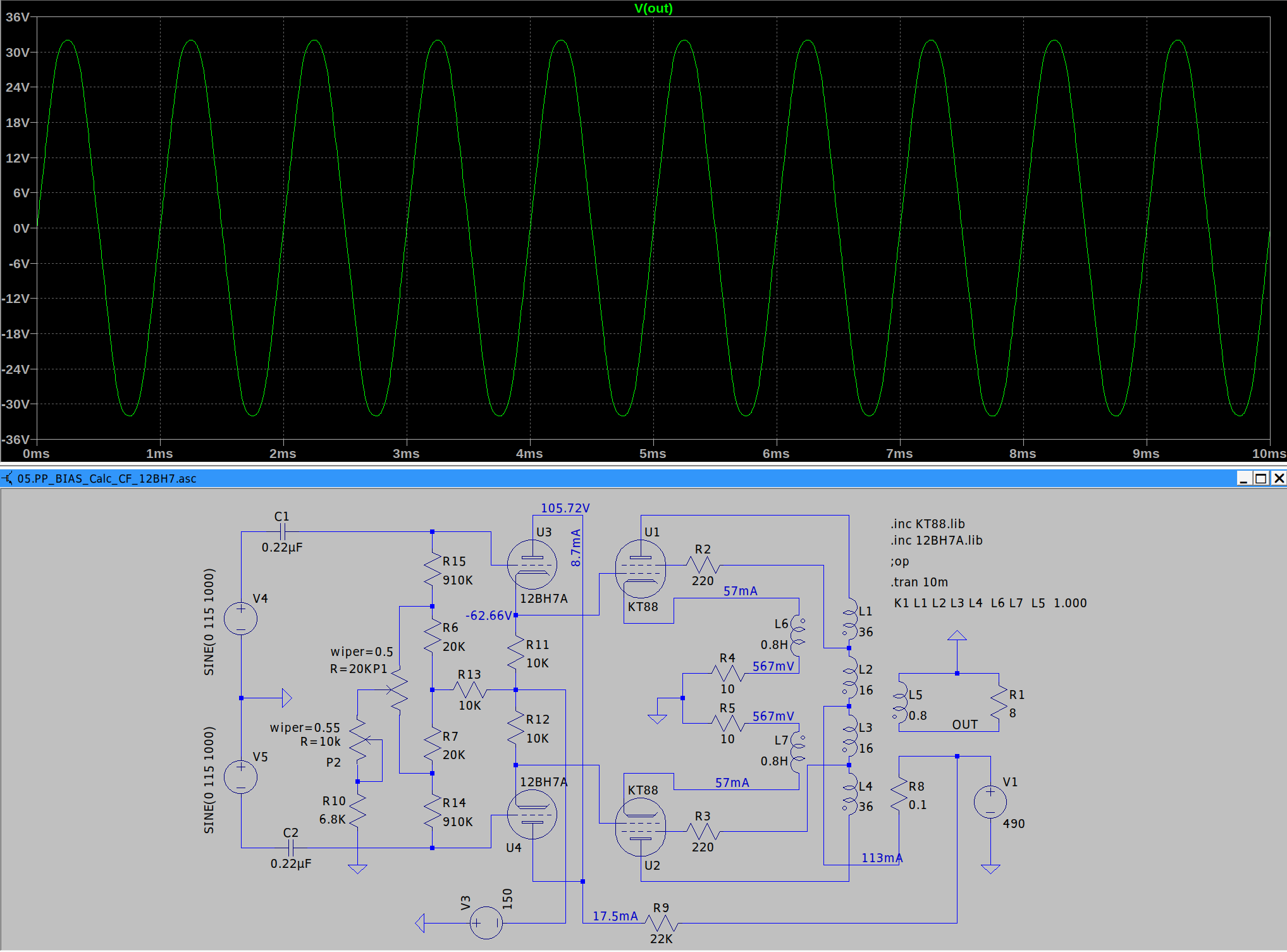Click the .inc 12BH7A.lib directive

click(x=937, y=540)
